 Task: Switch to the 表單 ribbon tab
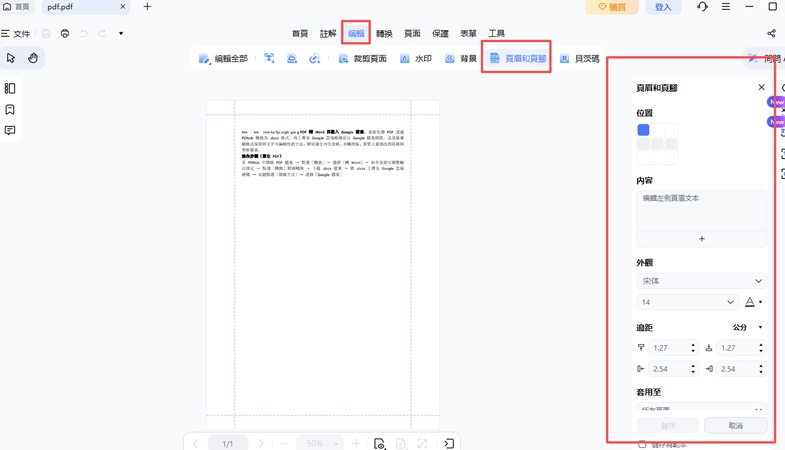[468, 34]
